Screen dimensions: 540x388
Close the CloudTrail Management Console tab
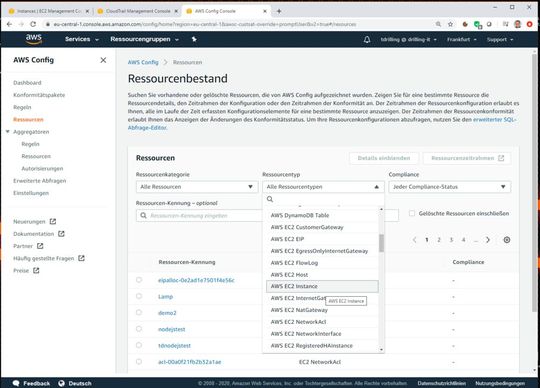pos(176,11)
